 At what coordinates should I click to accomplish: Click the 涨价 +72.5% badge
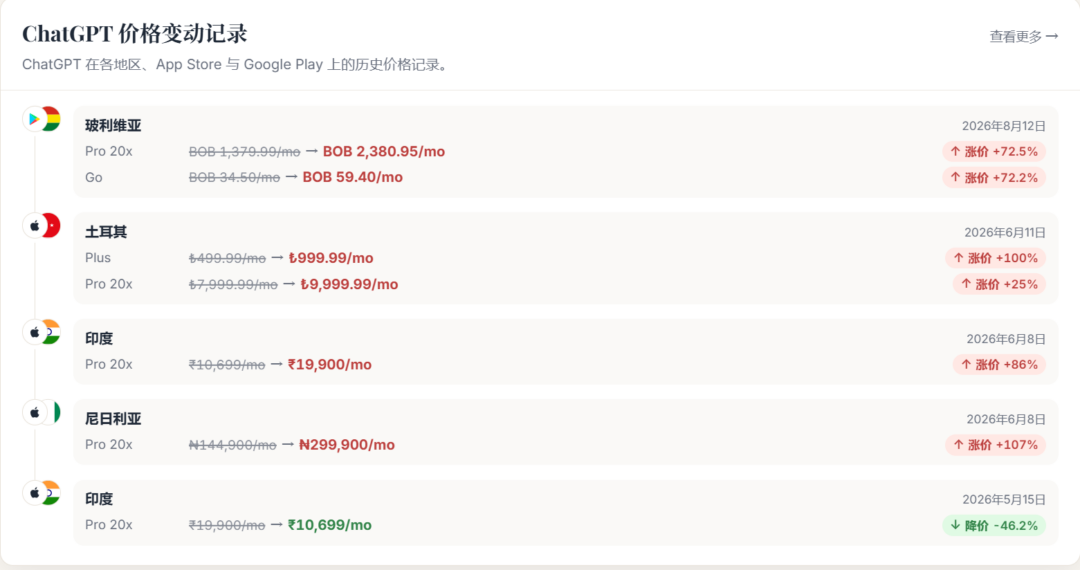(x=994, y=151)
